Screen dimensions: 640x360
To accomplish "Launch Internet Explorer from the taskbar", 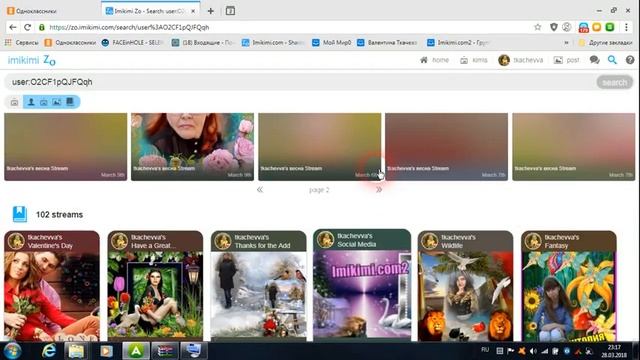I will pyautogui.click(x=49, y=351).
